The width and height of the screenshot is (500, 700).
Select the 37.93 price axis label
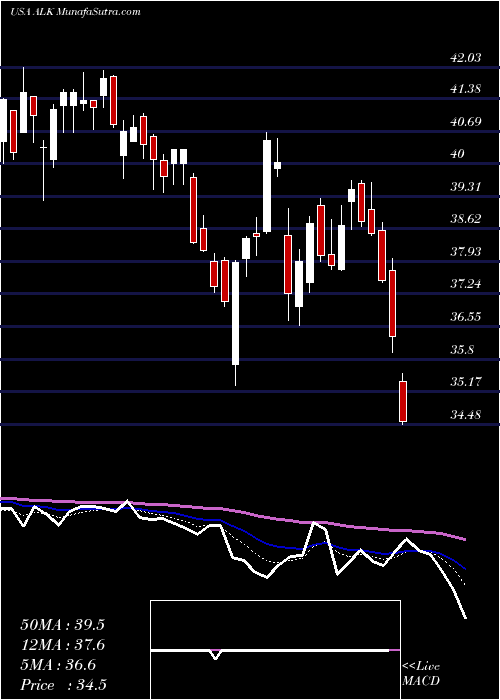tap(466, 251)
